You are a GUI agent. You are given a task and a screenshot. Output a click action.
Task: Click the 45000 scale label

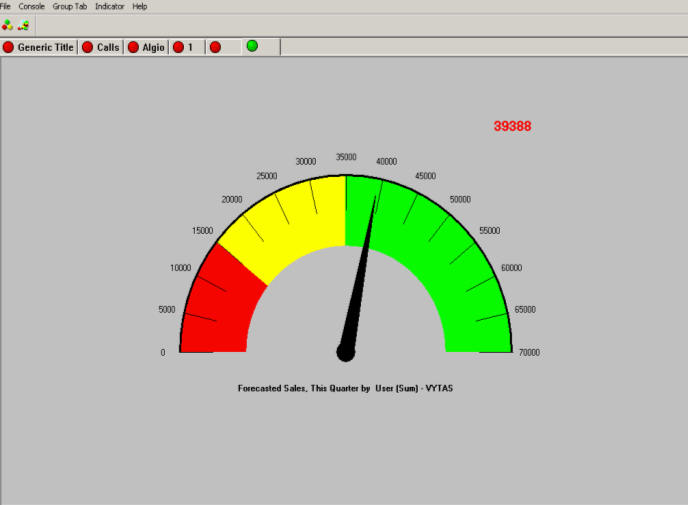(x=426, y=176)
